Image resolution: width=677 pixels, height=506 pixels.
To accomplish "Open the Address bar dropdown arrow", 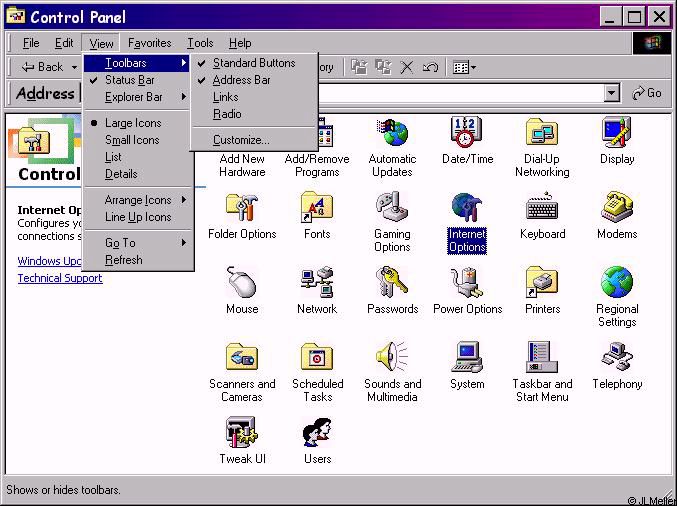I will pyautogui.click(x=611, y=93).
